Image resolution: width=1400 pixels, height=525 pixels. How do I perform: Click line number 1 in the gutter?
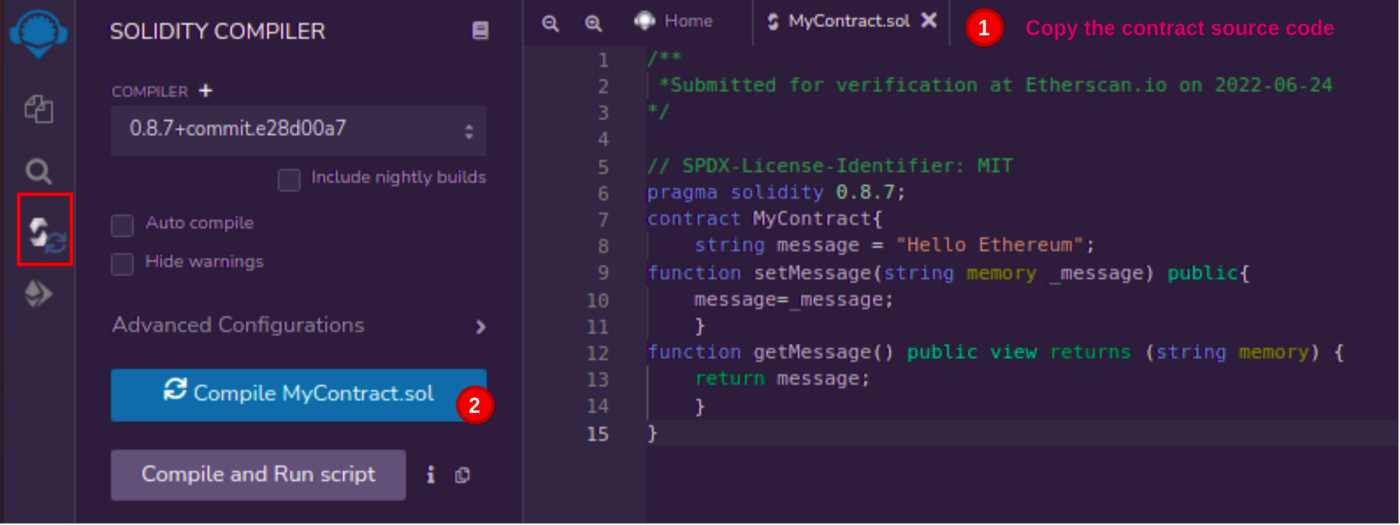tap(603, 59)
